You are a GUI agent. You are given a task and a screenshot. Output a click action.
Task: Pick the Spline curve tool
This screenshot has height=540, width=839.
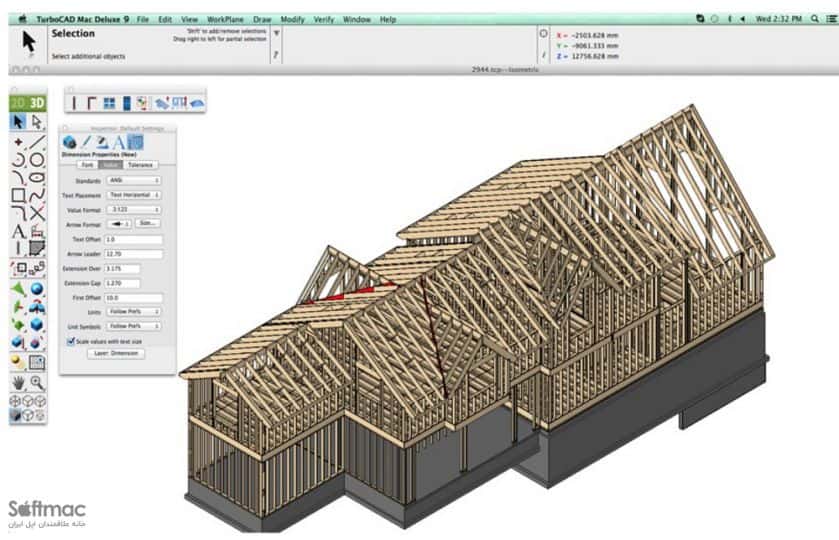tap(37, 195)
